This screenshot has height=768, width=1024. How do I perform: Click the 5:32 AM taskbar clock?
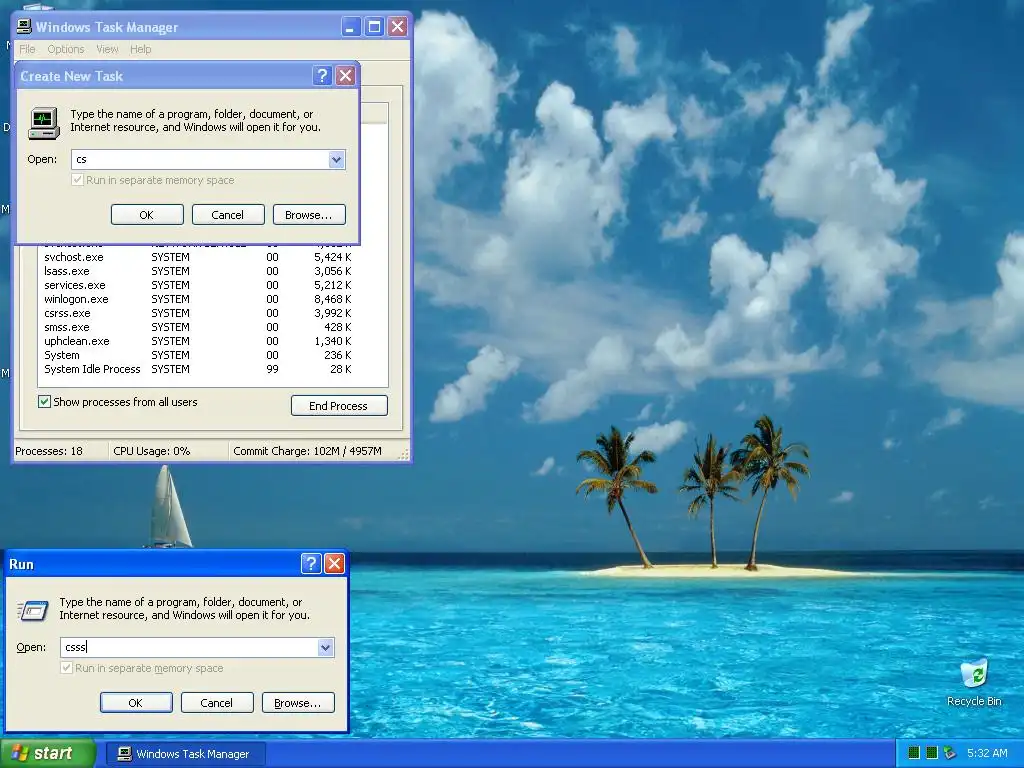tap(987, 753)
